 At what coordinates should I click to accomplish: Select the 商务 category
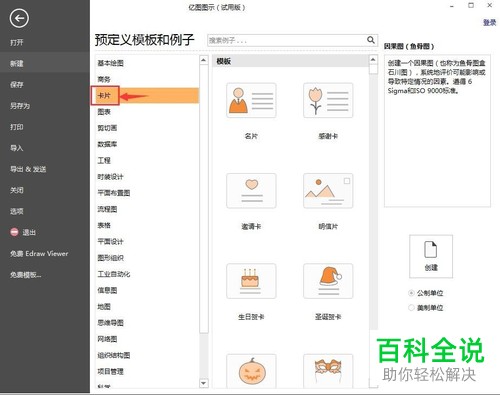104,79
